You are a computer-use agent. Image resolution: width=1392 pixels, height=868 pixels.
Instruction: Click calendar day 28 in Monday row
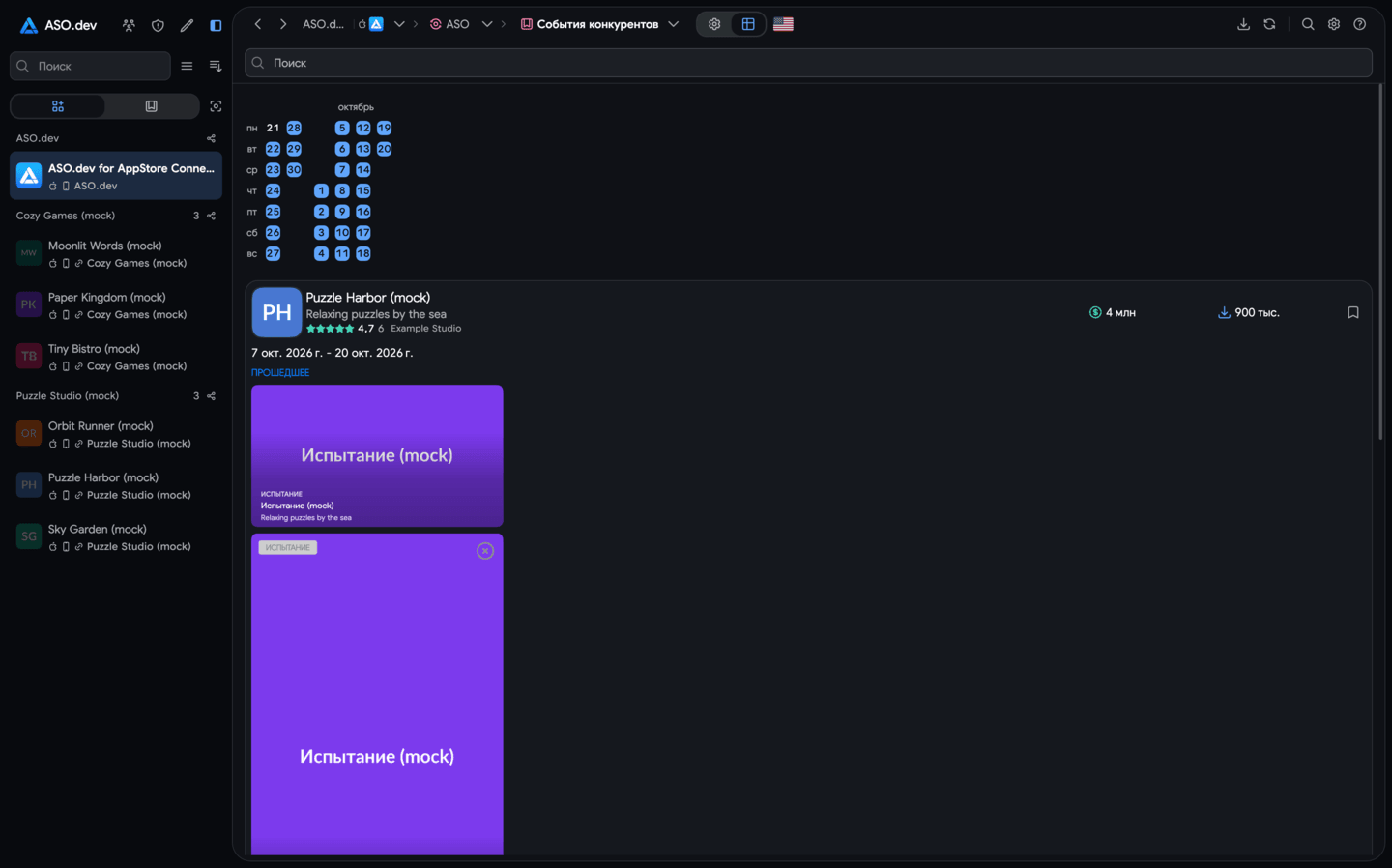294,128
